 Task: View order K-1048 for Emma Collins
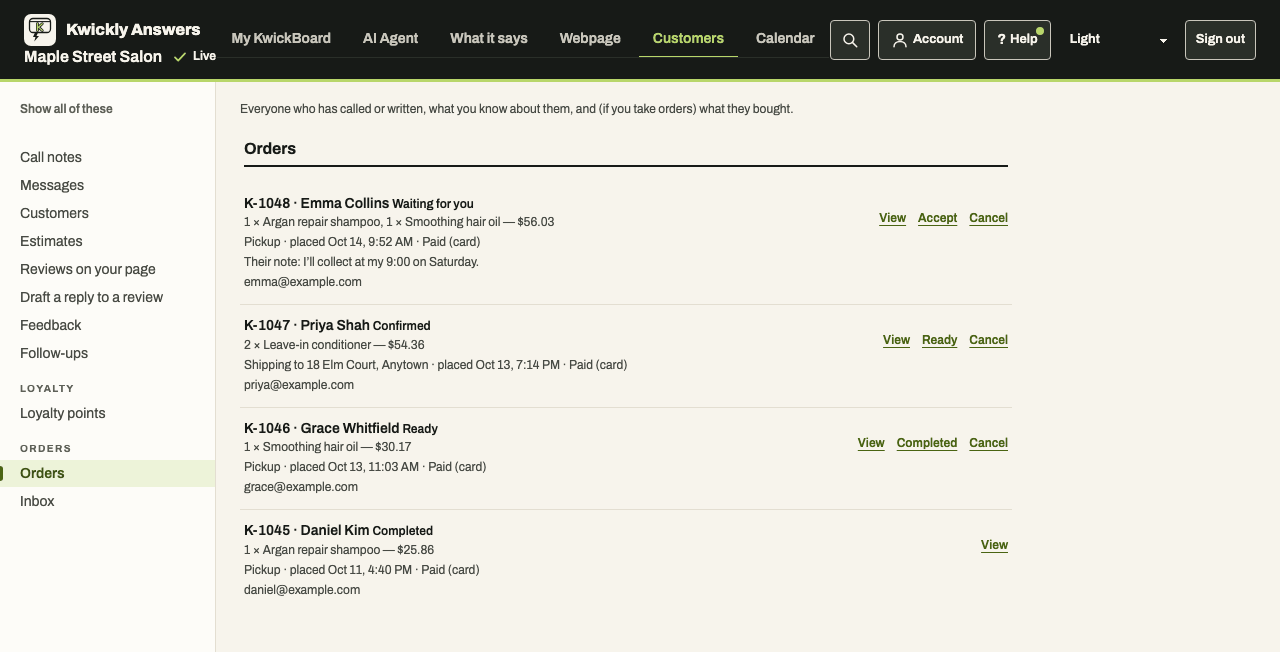[x=892, y=218]
